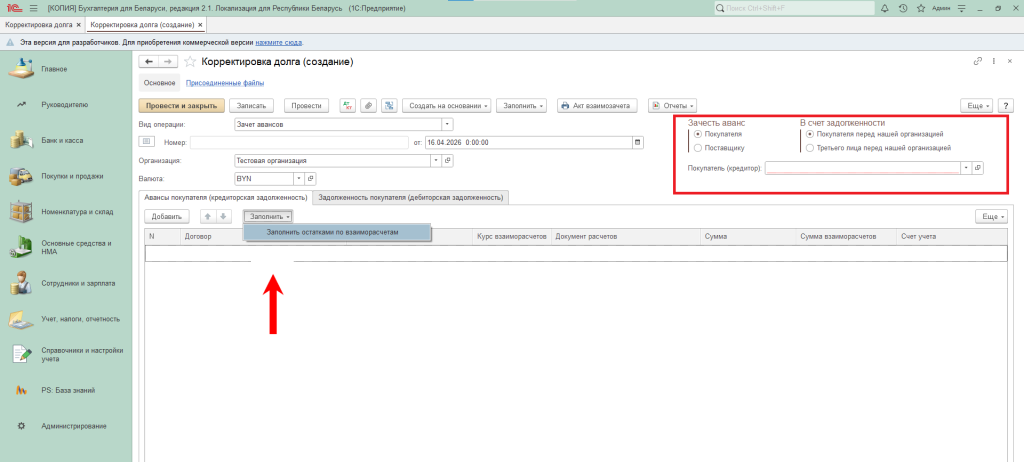This screenshot has width=1024, height=462.
Task: Select Третьего лица перед нашей организацией option
Action: click(810, 148)
